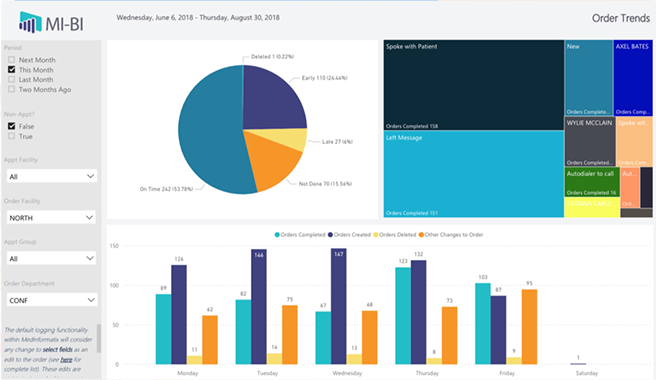
Task: Click Thursday's Orders Completed bar (123)
Action: point(403,316)
